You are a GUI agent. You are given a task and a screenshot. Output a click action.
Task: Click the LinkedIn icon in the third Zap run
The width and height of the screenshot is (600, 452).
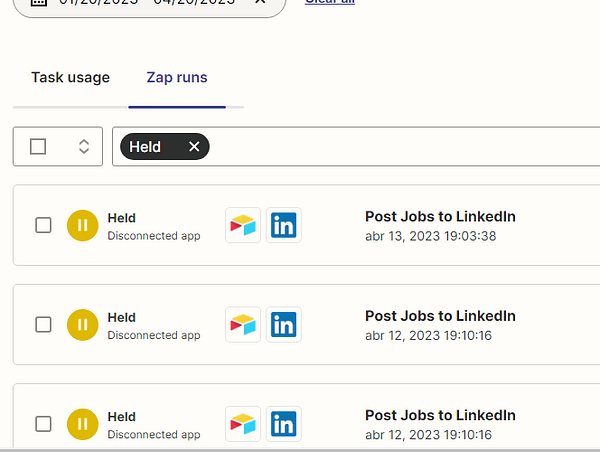coord(284,424)
